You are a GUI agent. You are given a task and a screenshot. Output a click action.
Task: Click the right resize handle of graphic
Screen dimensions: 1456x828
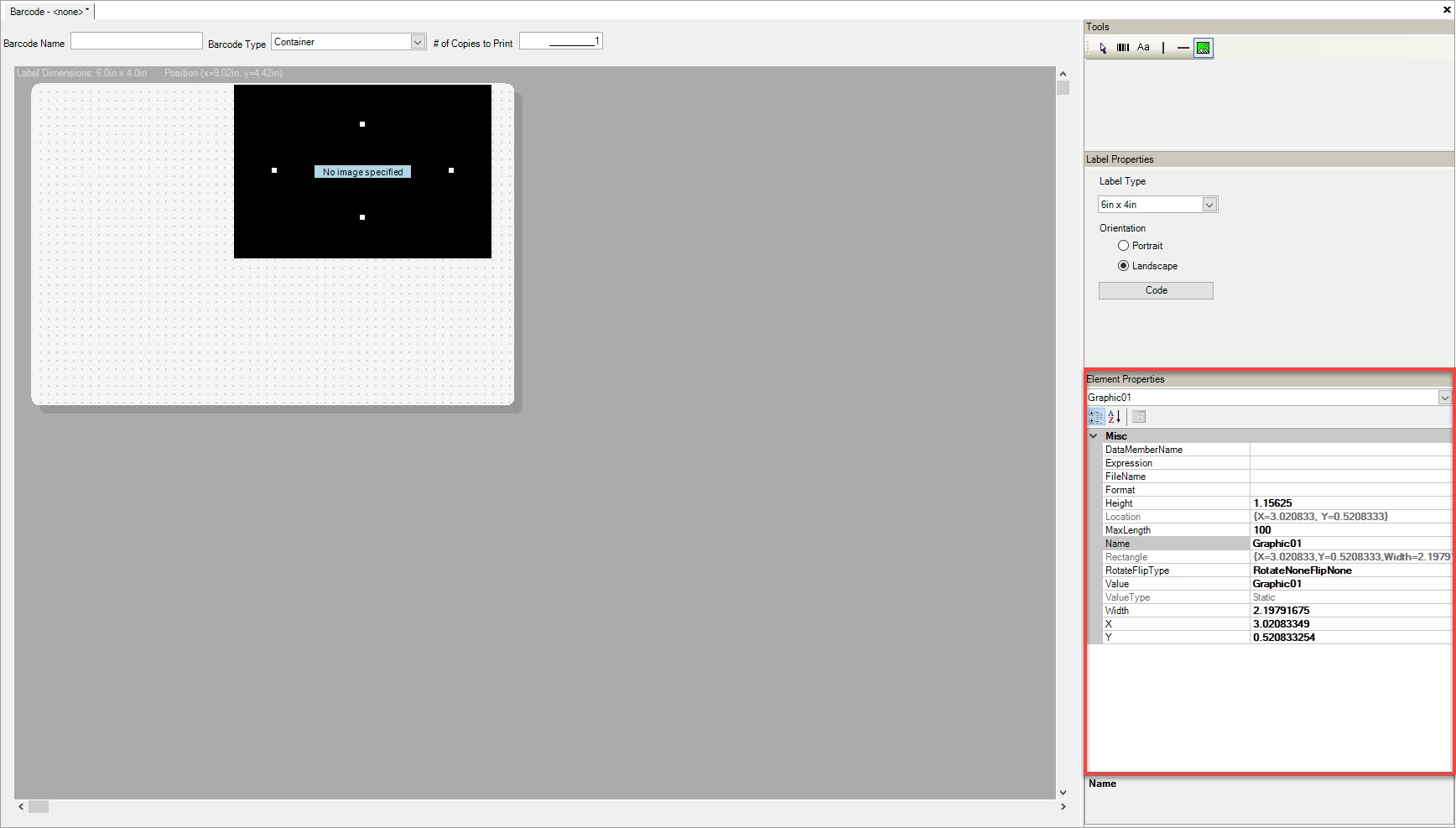pos(451,170)
